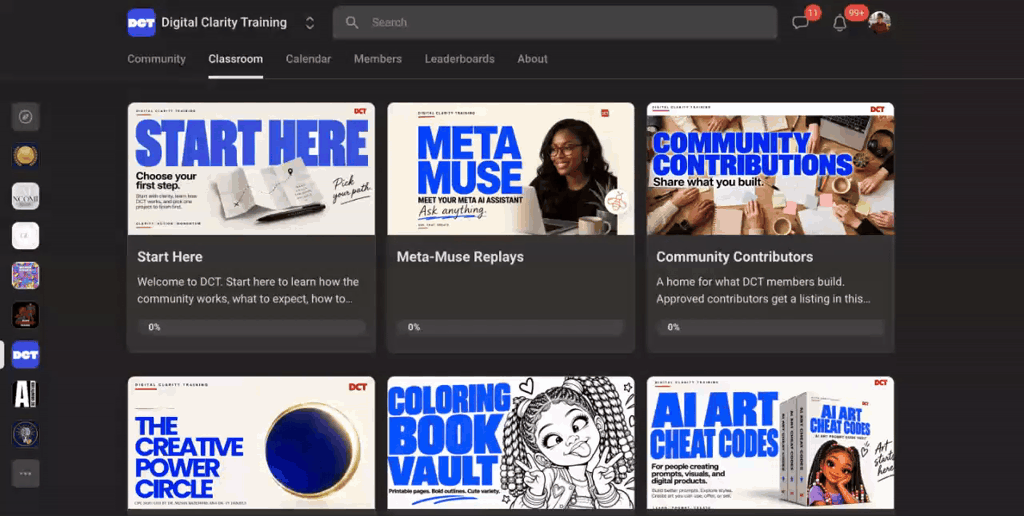The height and width of the screenshot is (516, 1024).
Task: Open the notifications bell with 99+ badge
Action: (840, 23)
